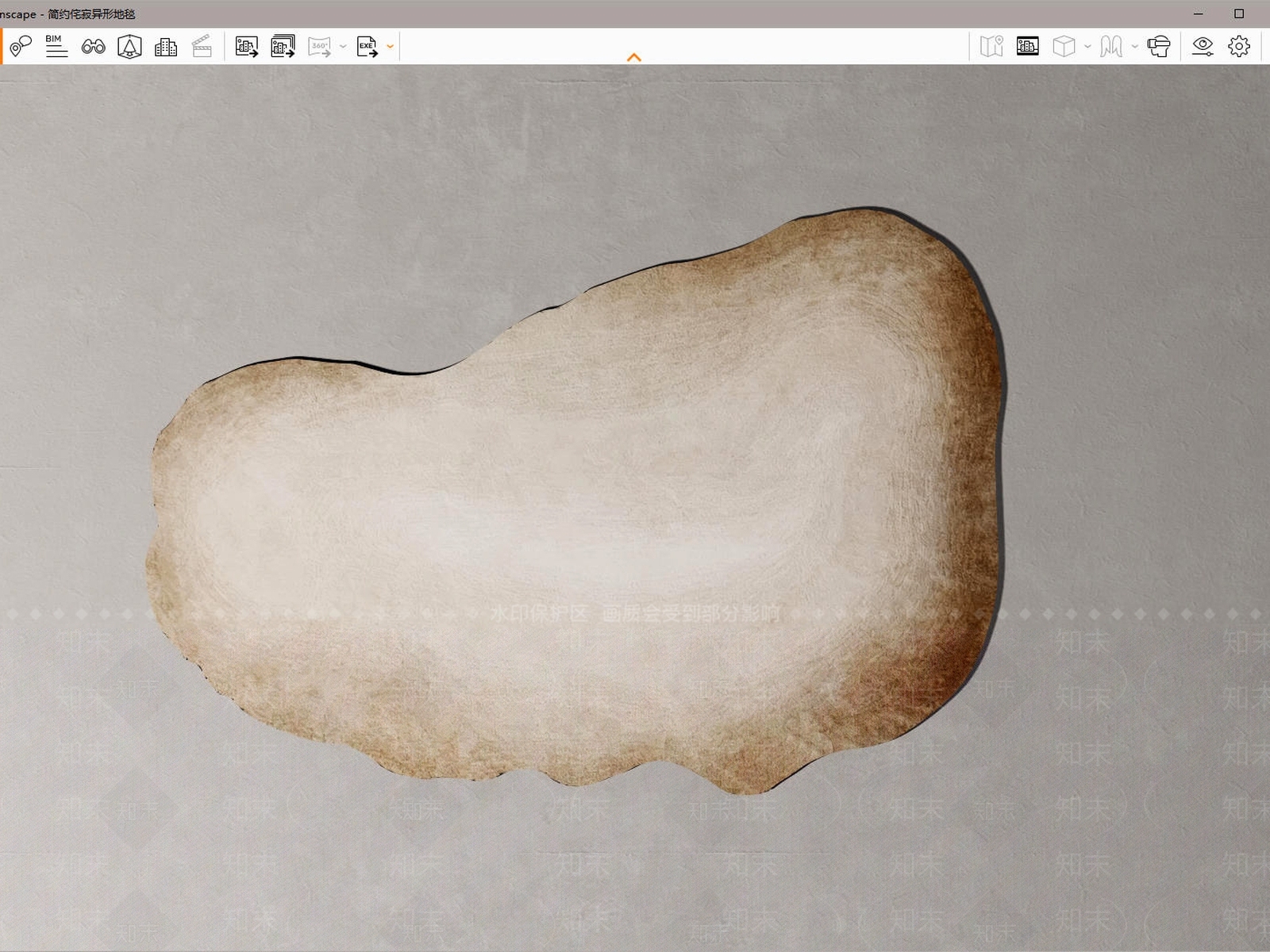Expand the panorama export dropdown arrow
Image resolution: width=1270 pixels, height=952 pixels.
(343, 47)
